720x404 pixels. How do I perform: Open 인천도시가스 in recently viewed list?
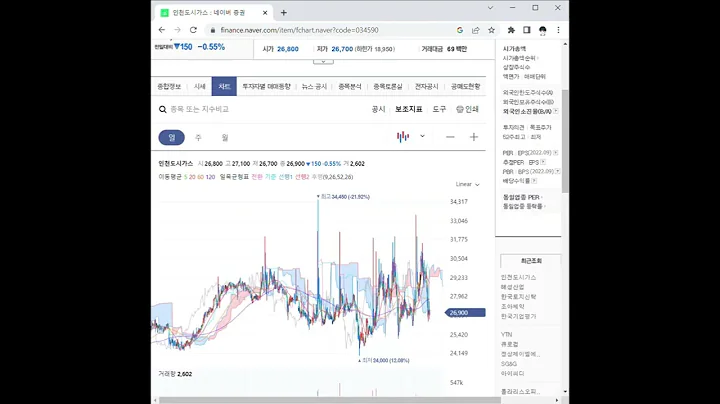(518, 277)
